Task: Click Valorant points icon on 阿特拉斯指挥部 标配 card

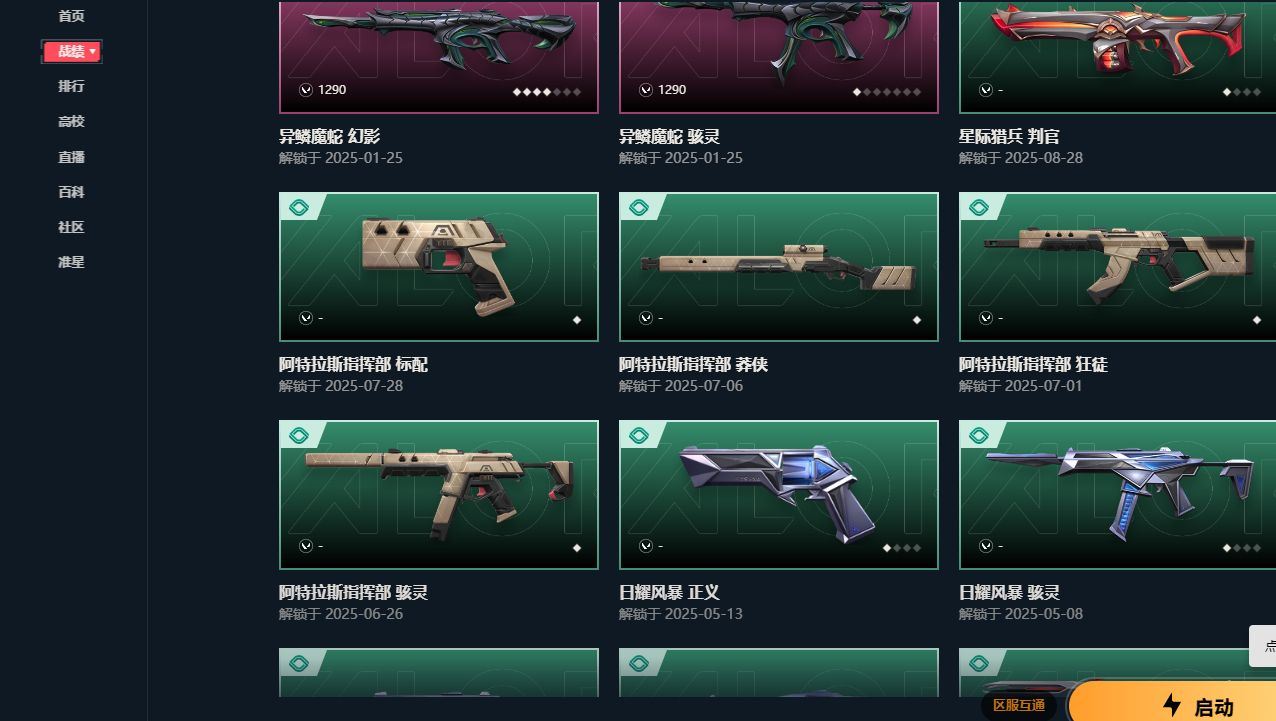Action: pos(306,318)
